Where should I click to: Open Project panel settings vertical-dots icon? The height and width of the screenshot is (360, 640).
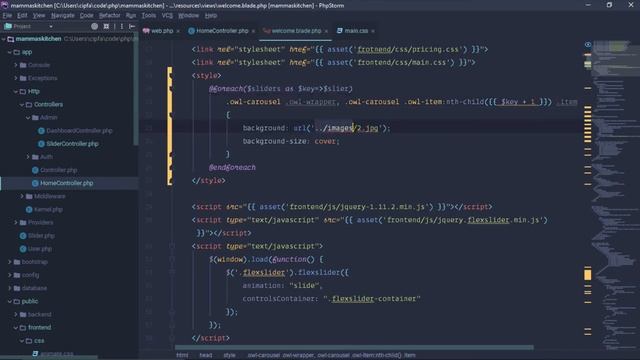click(x=122, y=26)
